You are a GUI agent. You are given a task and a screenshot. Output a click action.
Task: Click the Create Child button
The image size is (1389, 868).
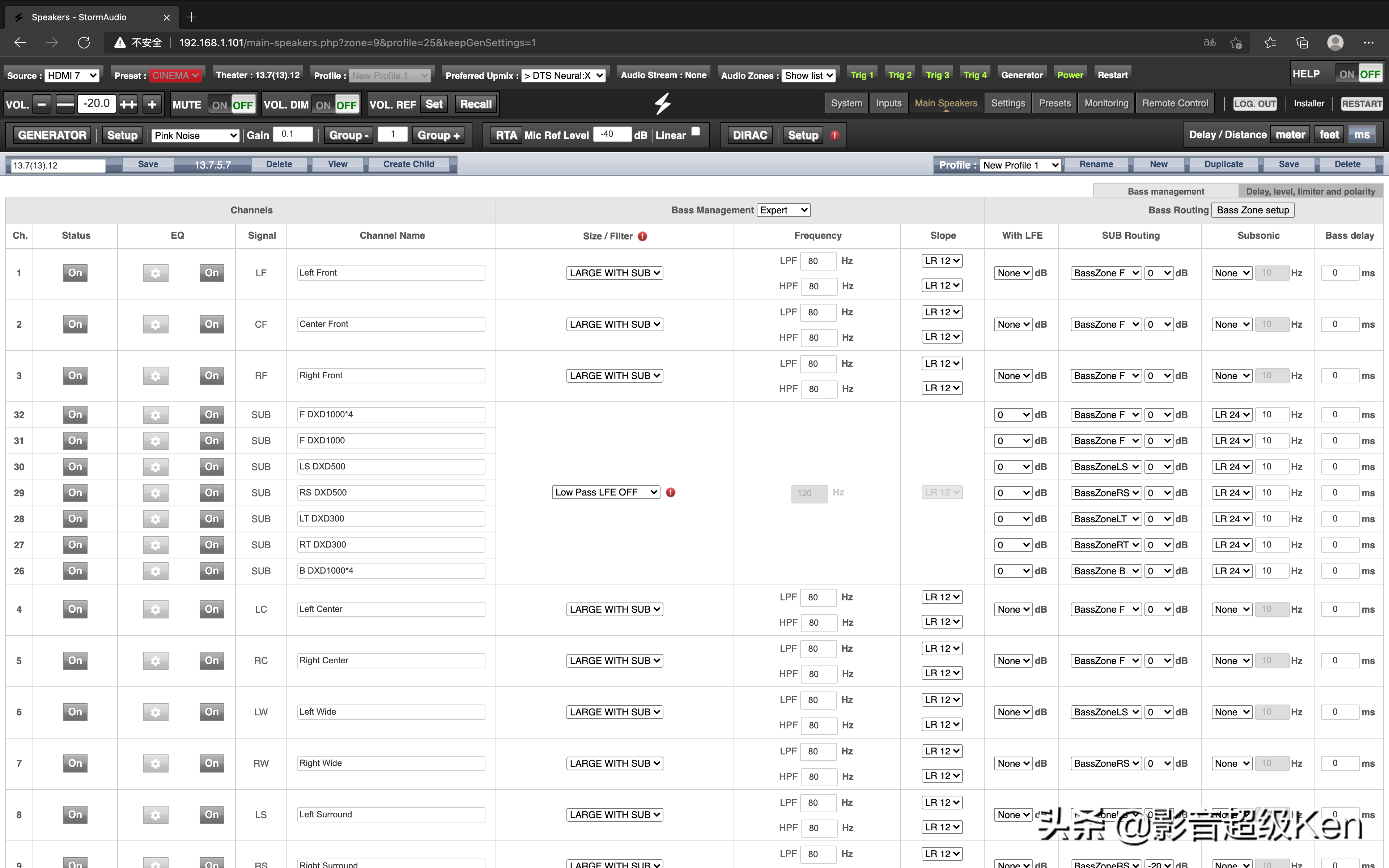409,164
